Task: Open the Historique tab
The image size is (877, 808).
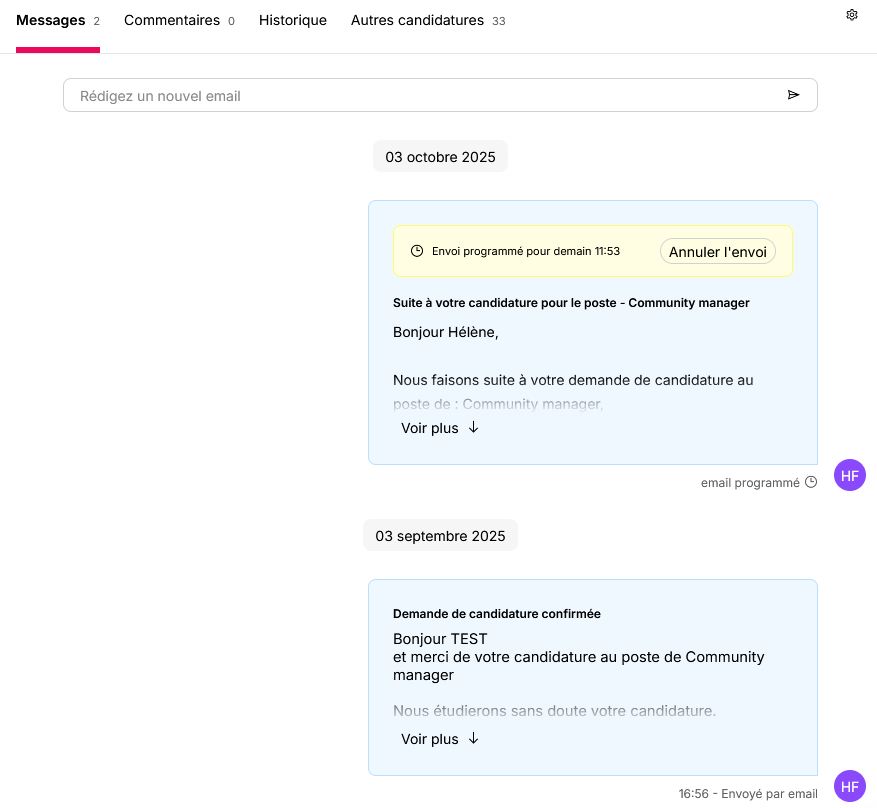Action: point(293,21)
